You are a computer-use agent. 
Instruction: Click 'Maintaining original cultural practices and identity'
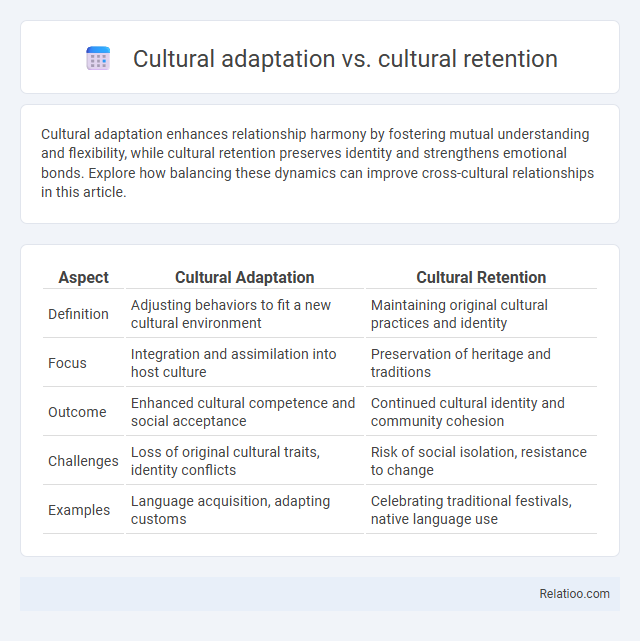tap(459, 314)
